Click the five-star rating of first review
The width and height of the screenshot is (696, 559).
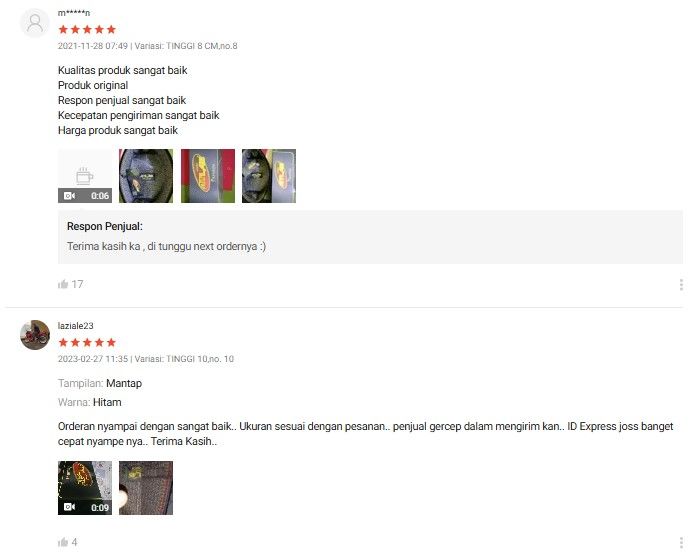87,30
